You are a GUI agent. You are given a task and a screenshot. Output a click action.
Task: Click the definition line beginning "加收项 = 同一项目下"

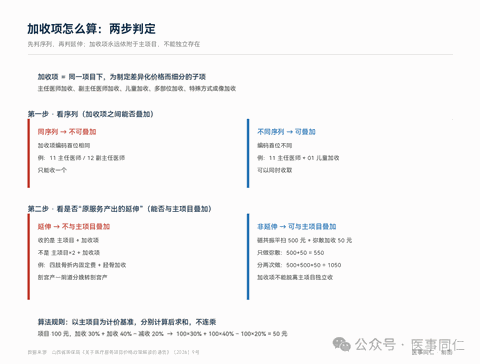click(121, 77)
